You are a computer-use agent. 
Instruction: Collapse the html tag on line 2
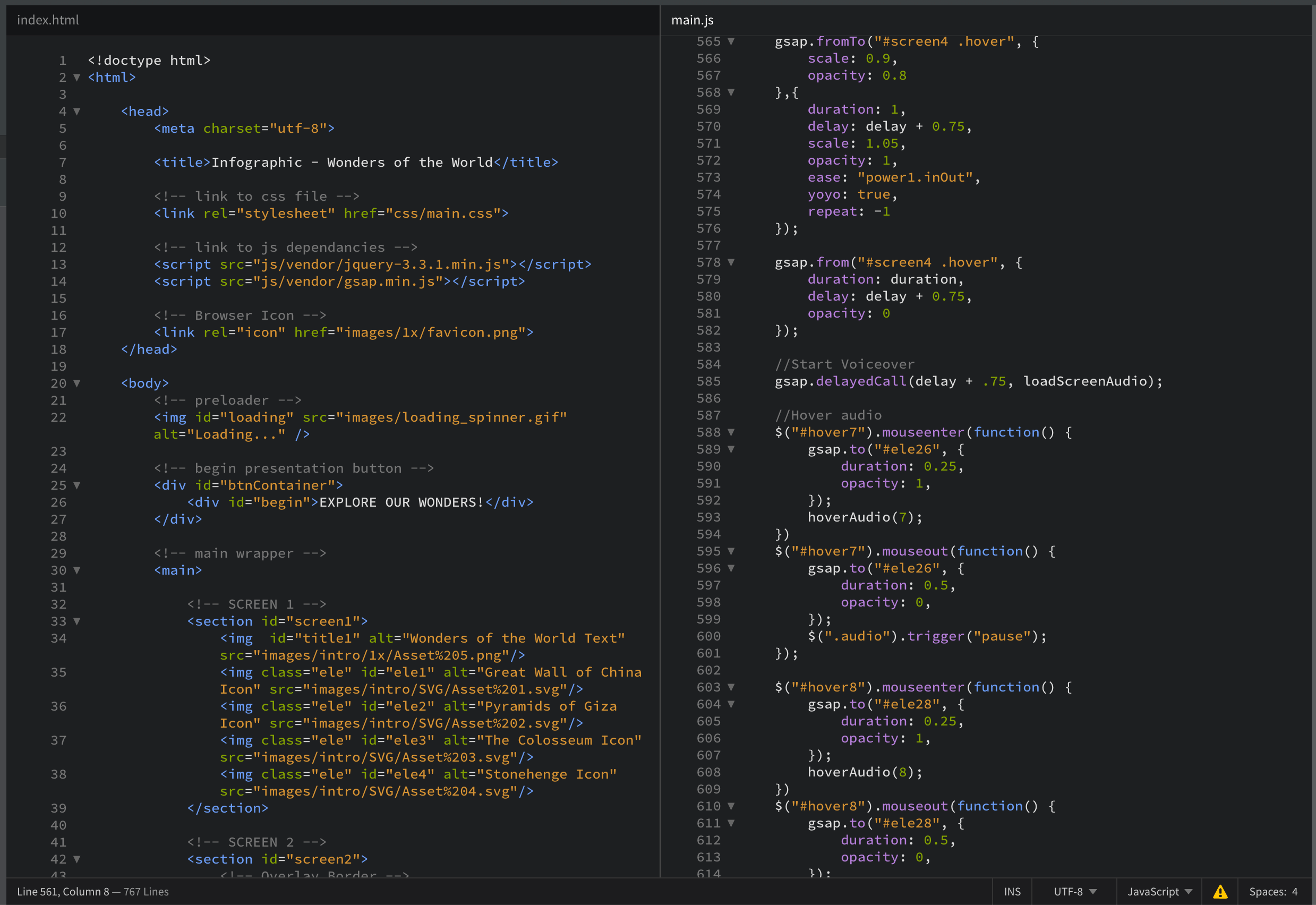click(x=76, y=78)
